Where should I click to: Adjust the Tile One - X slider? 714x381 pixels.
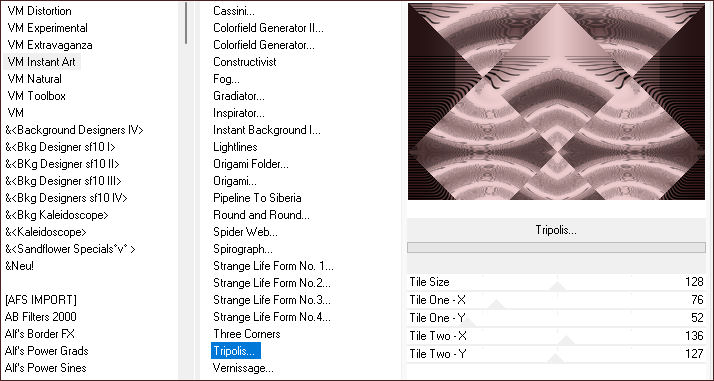tap(556, 300)
